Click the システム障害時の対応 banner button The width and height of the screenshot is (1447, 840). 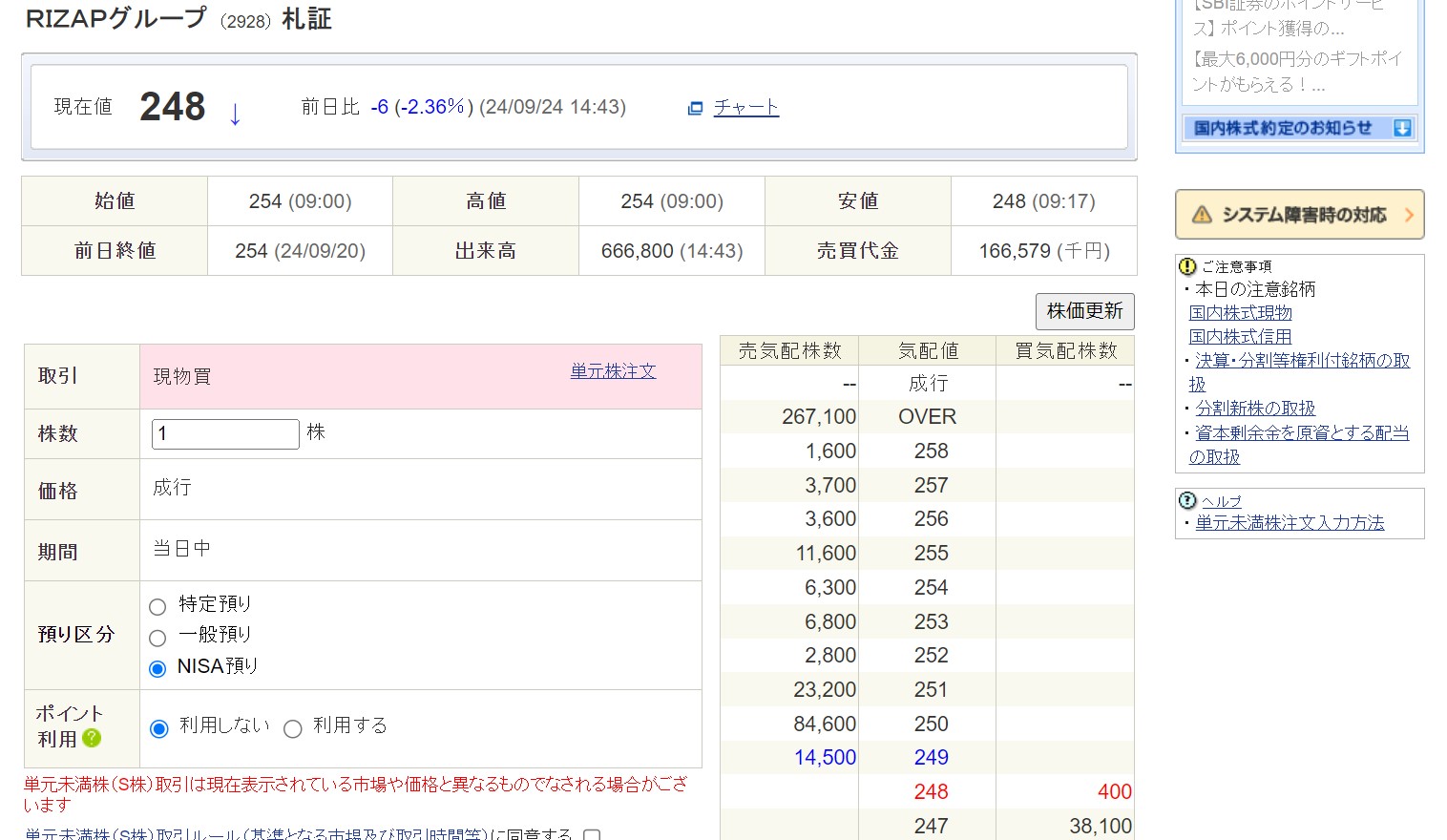point(1300,215)
